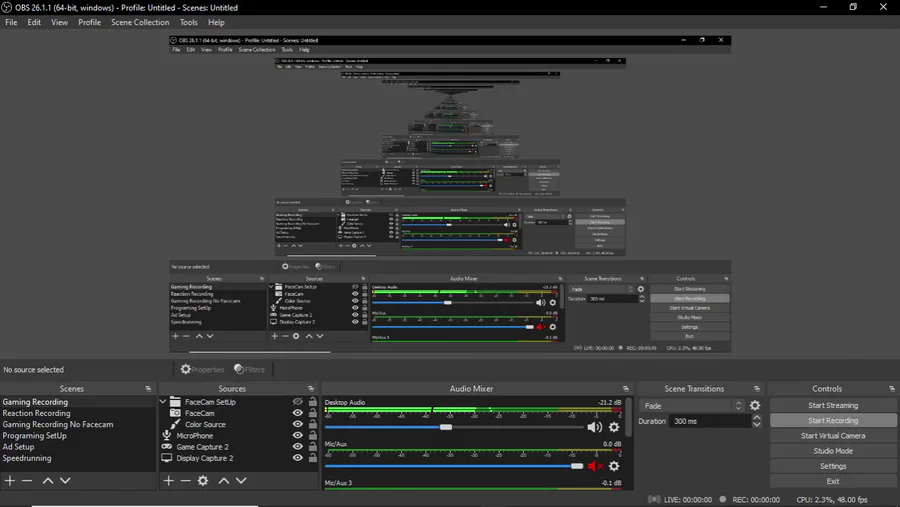
Task: Move scene up with the up arrow
Action: coord(48,481)
